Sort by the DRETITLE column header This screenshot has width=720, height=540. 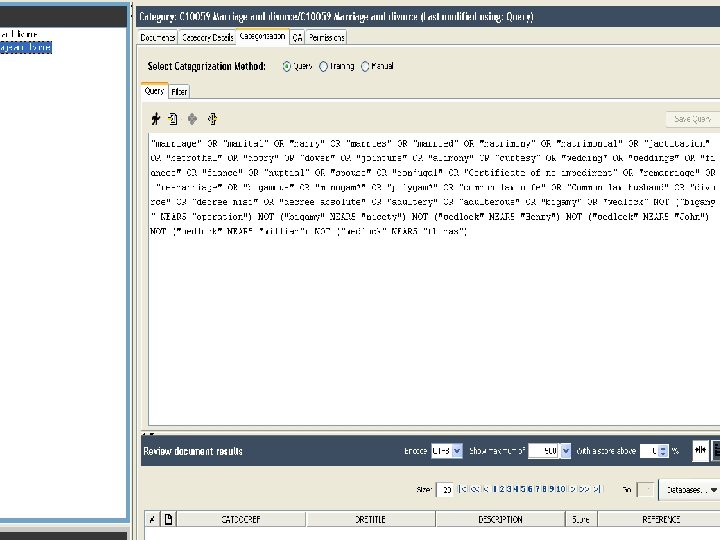pos(370,519)
